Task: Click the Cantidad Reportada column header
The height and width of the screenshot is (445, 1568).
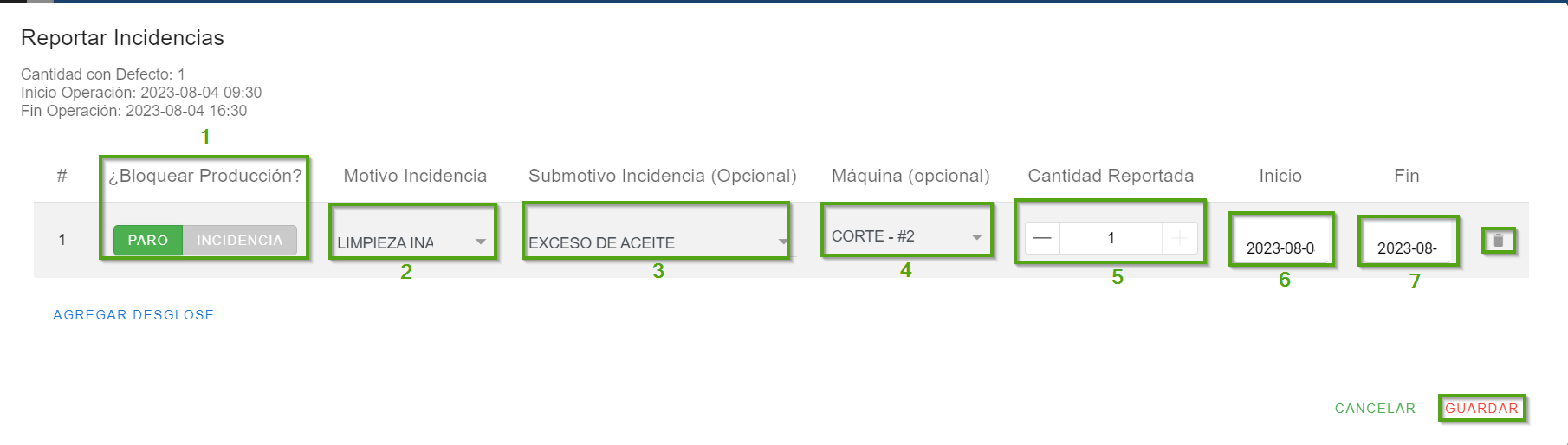Action: click(1111, 176)
